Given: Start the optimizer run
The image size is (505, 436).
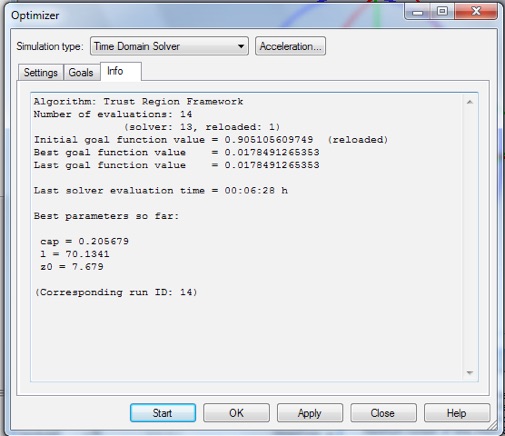Looking at the screenshot, I should [x=163, y=413].
